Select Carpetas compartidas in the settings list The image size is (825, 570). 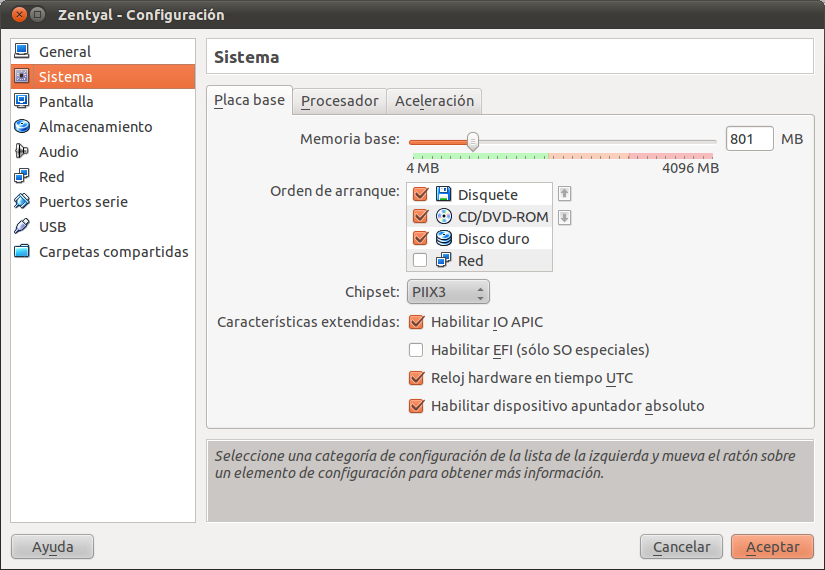103,252
